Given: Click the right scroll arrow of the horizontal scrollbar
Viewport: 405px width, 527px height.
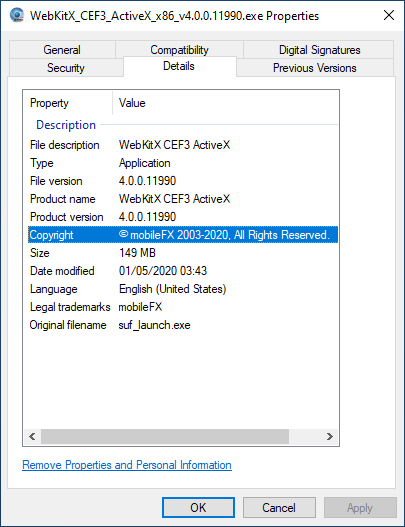Looking at the screenshot, I should tap(330, 436).
